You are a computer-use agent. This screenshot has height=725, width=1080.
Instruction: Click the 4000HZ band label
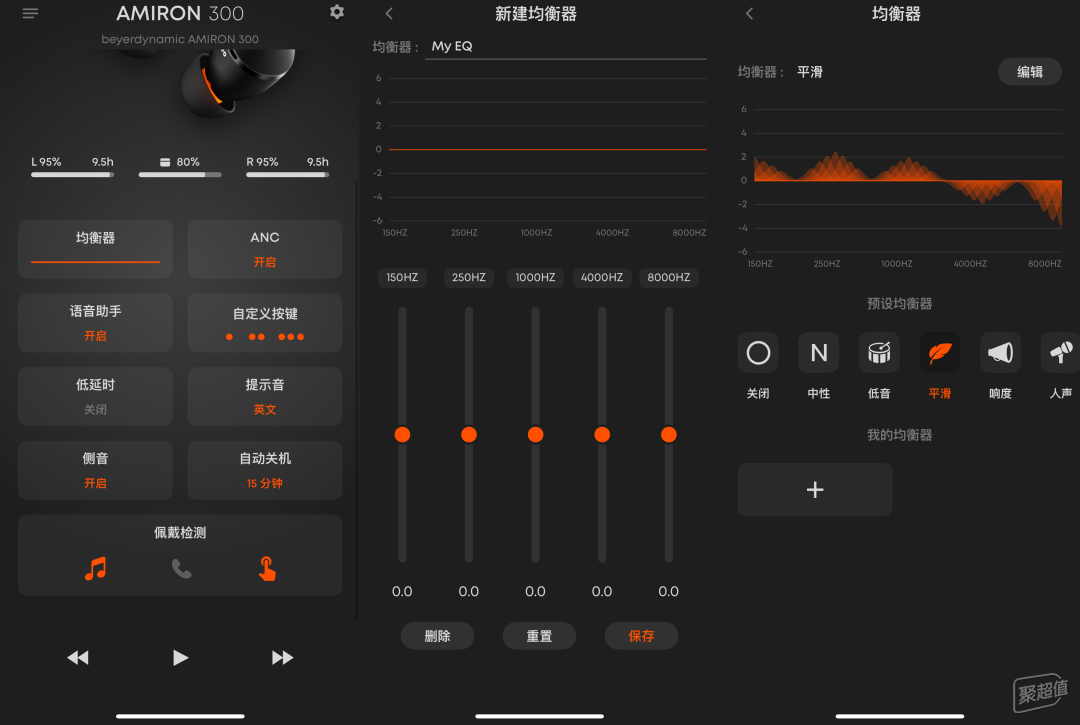click(602, 277)
